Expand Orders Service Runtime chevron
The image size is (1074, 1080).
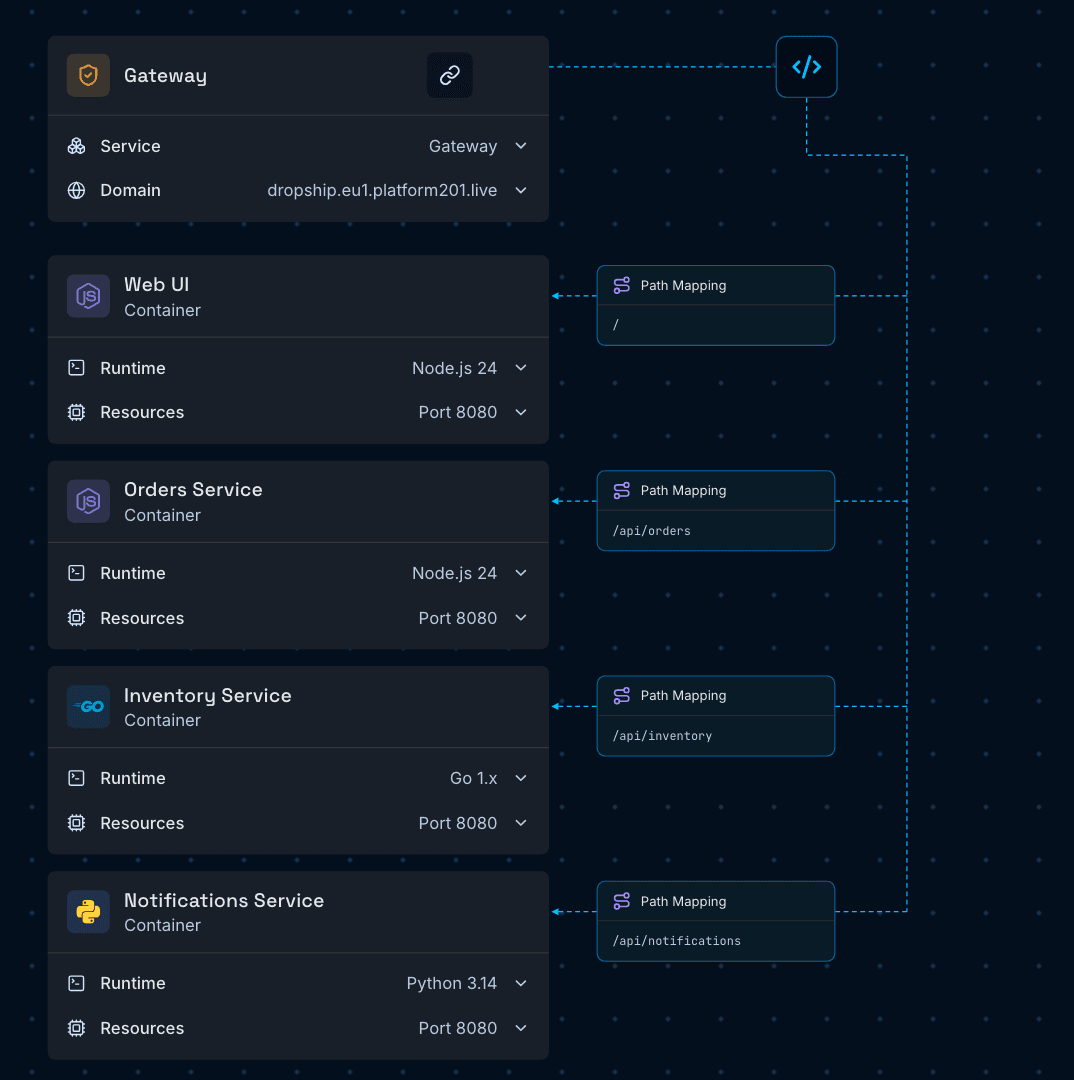coord(521,573)
